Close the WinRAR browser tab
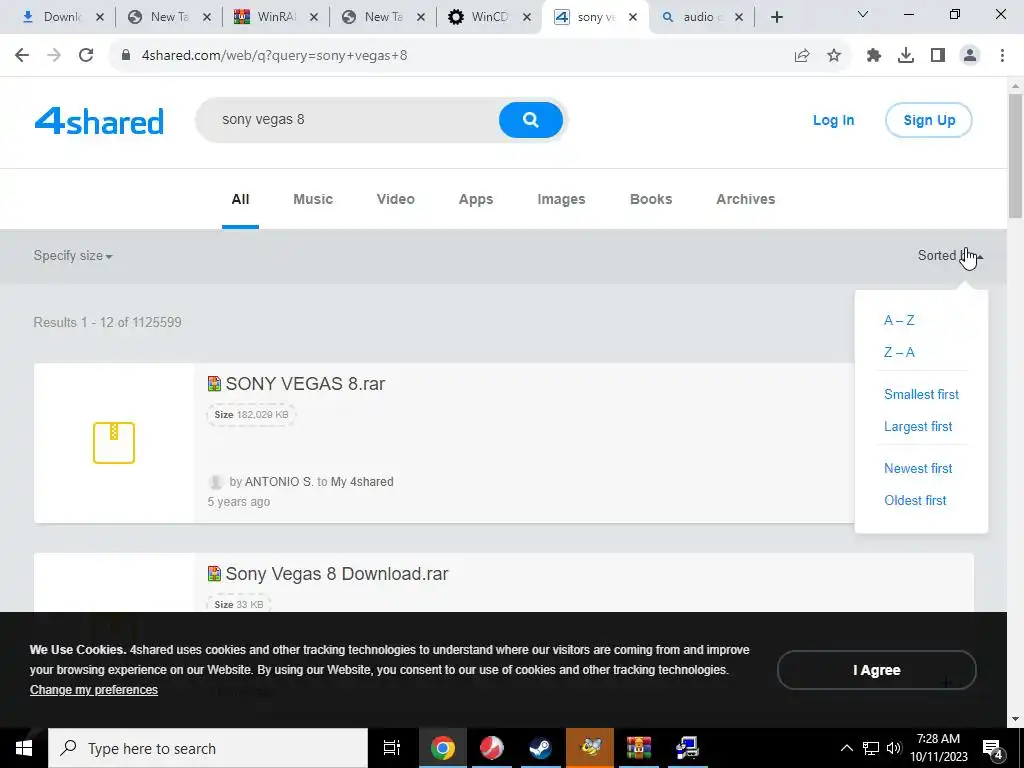This screenshot has width=1024, height=768. pos(313,17)
